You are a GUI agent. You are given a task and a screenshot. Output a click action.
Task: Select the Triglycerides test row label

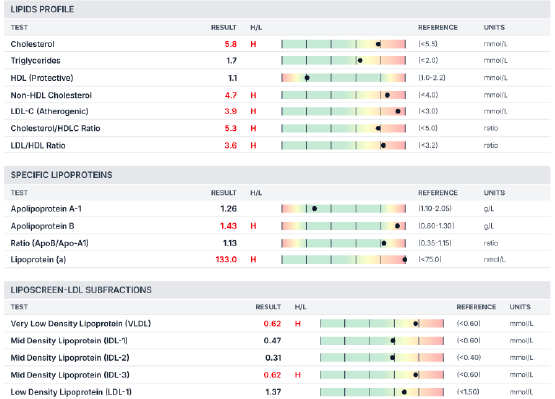coord(35,61)
